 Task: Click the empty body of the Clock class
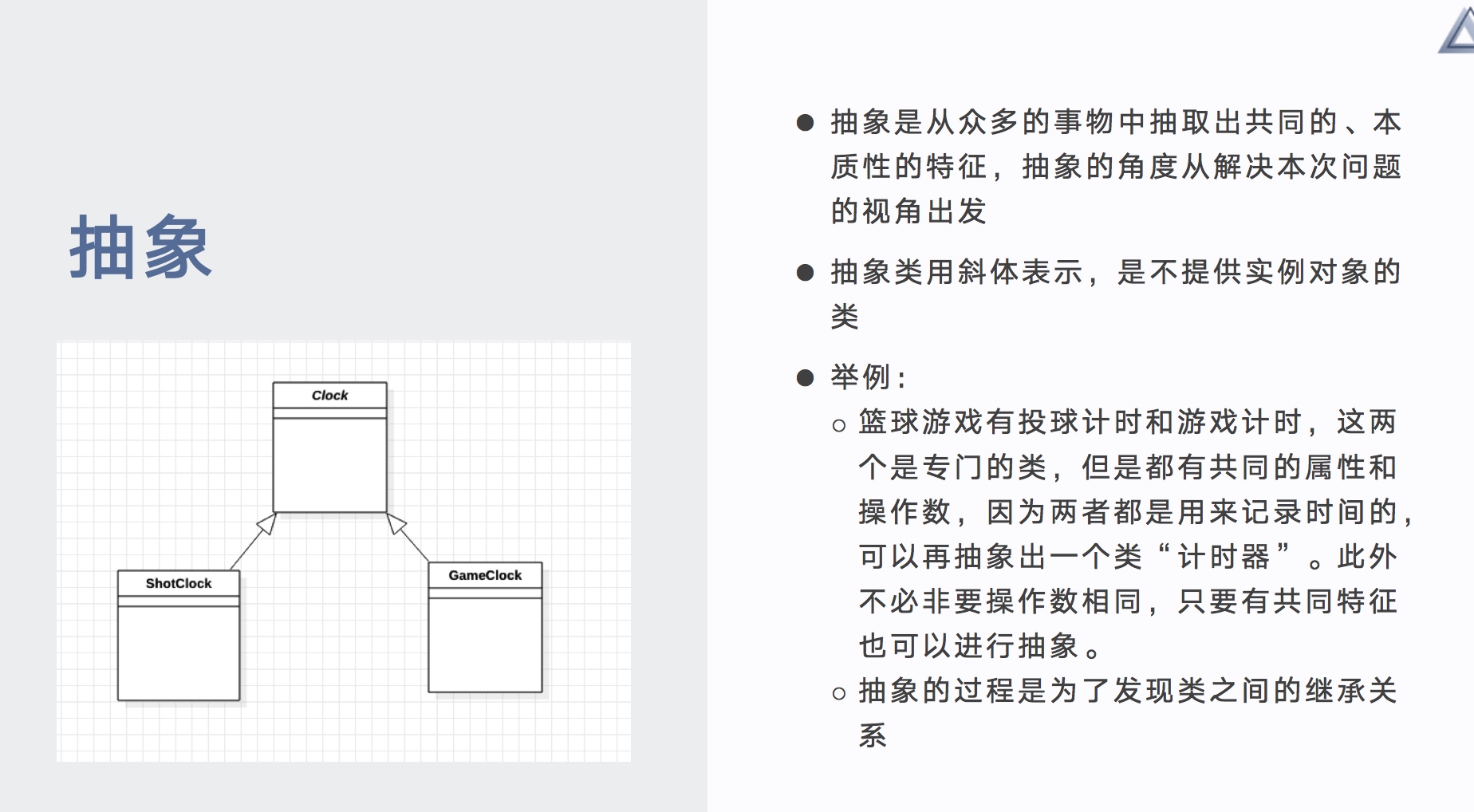pyautogui.click(x=329, y=464)
